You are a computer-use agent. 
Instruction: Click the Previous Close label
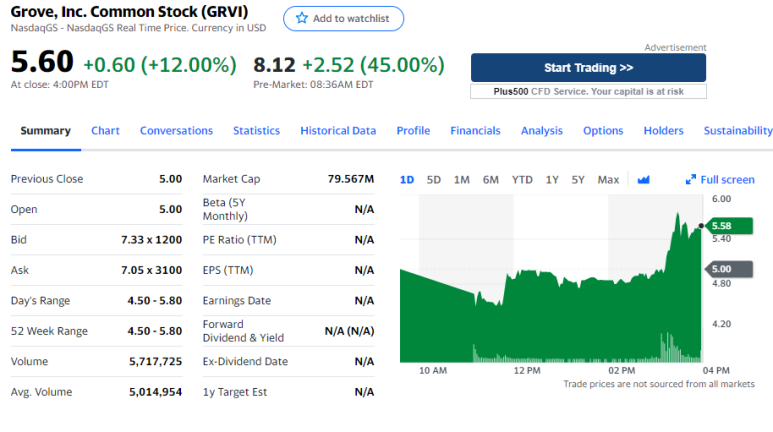tap(47, 179)
